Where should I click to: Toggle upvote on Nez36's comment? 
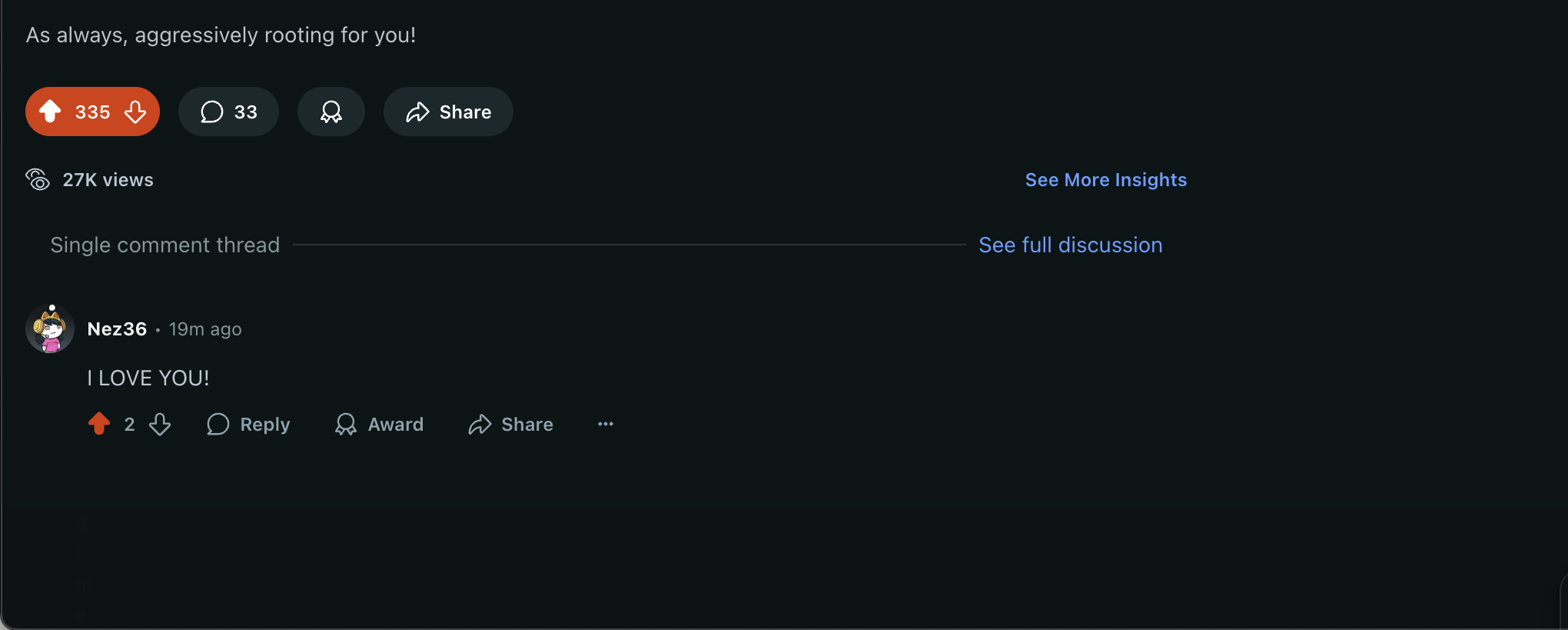click(x=99, y=424)
